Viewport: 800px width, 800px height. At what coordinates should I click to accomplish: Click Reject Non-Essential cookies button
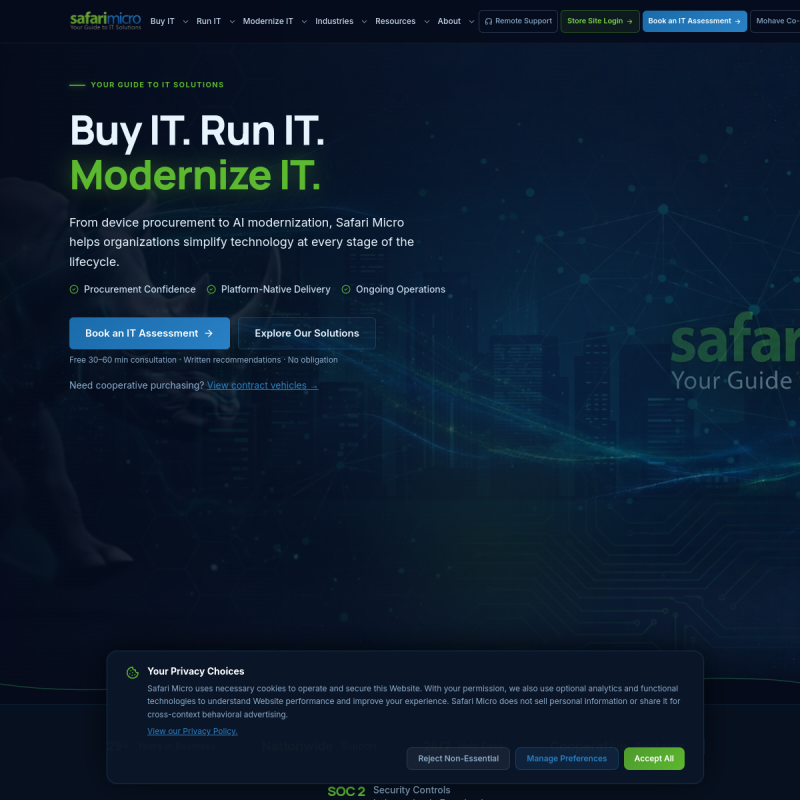458,759
